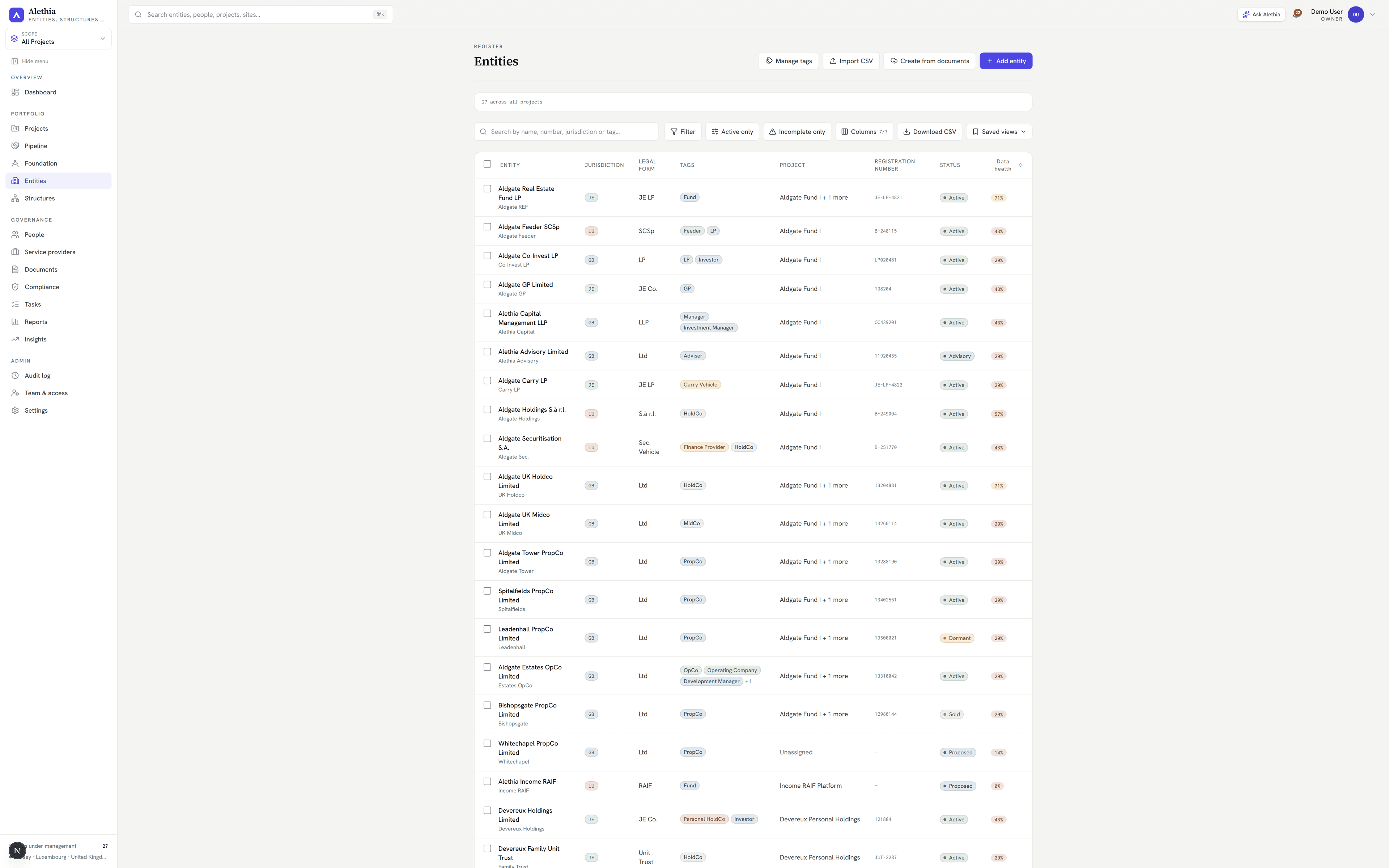Go to Dashboard in sidebar
The width and height of the screenshot is (1389, 868).
point(59,93)
